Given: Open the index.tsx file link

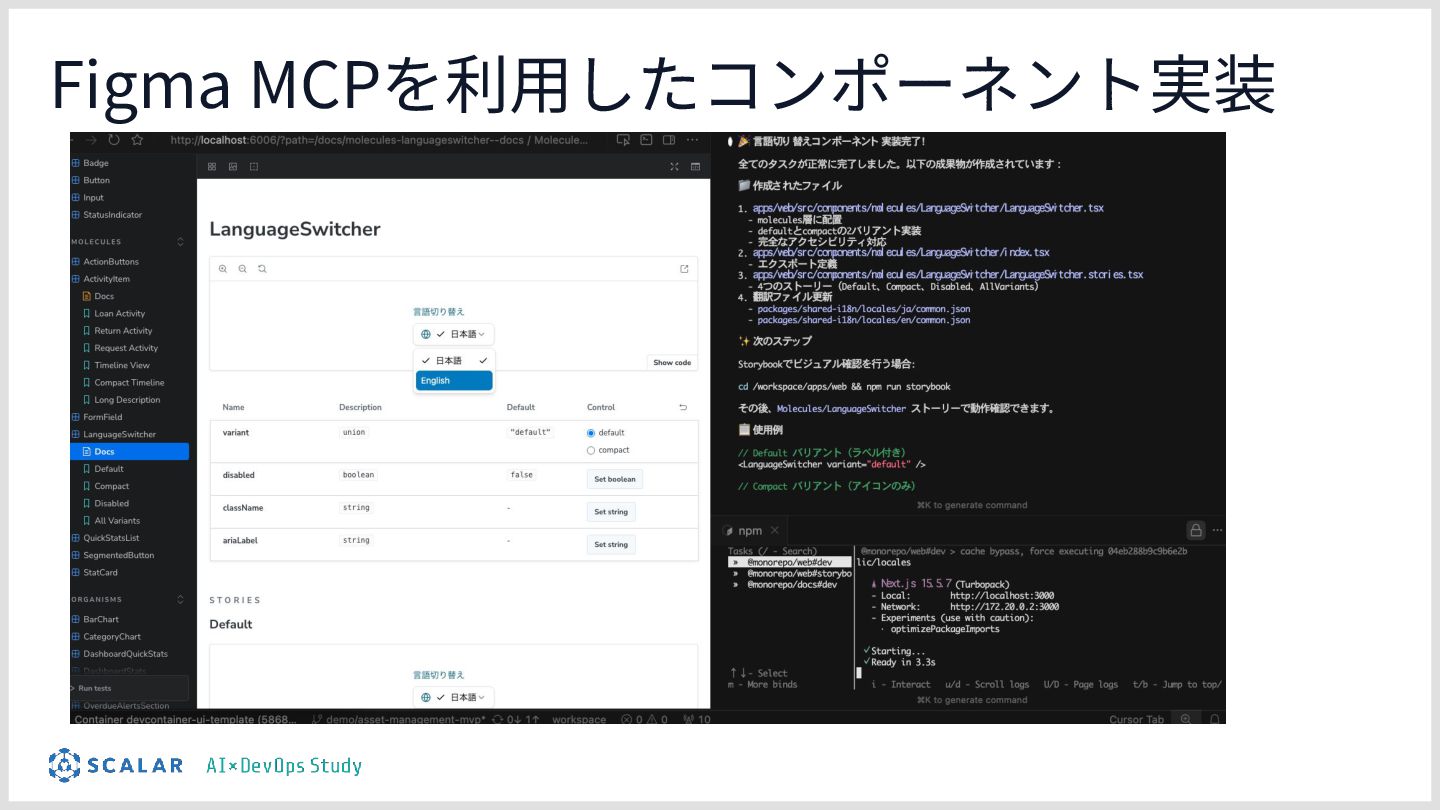Looking at the screenshot, I should coord(901,253).
